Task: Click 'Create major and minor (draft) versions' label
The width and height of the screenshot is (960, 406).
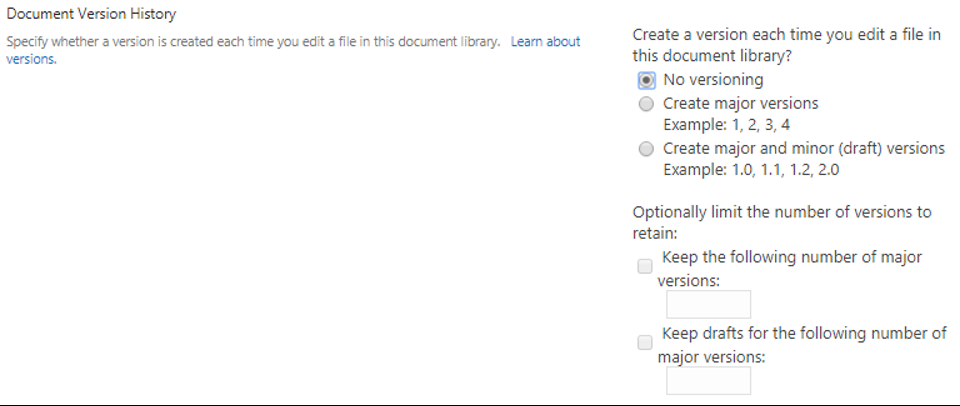Action: [x=803, y=149]
